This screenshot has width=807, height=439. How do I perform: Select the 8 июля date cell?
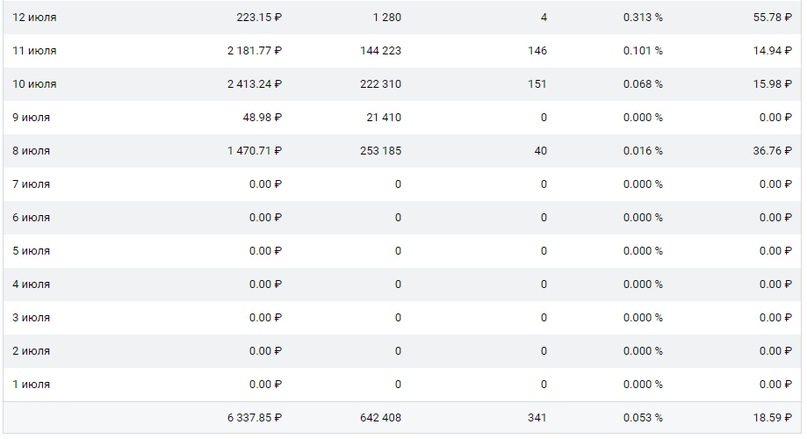(x=31, y=151)
